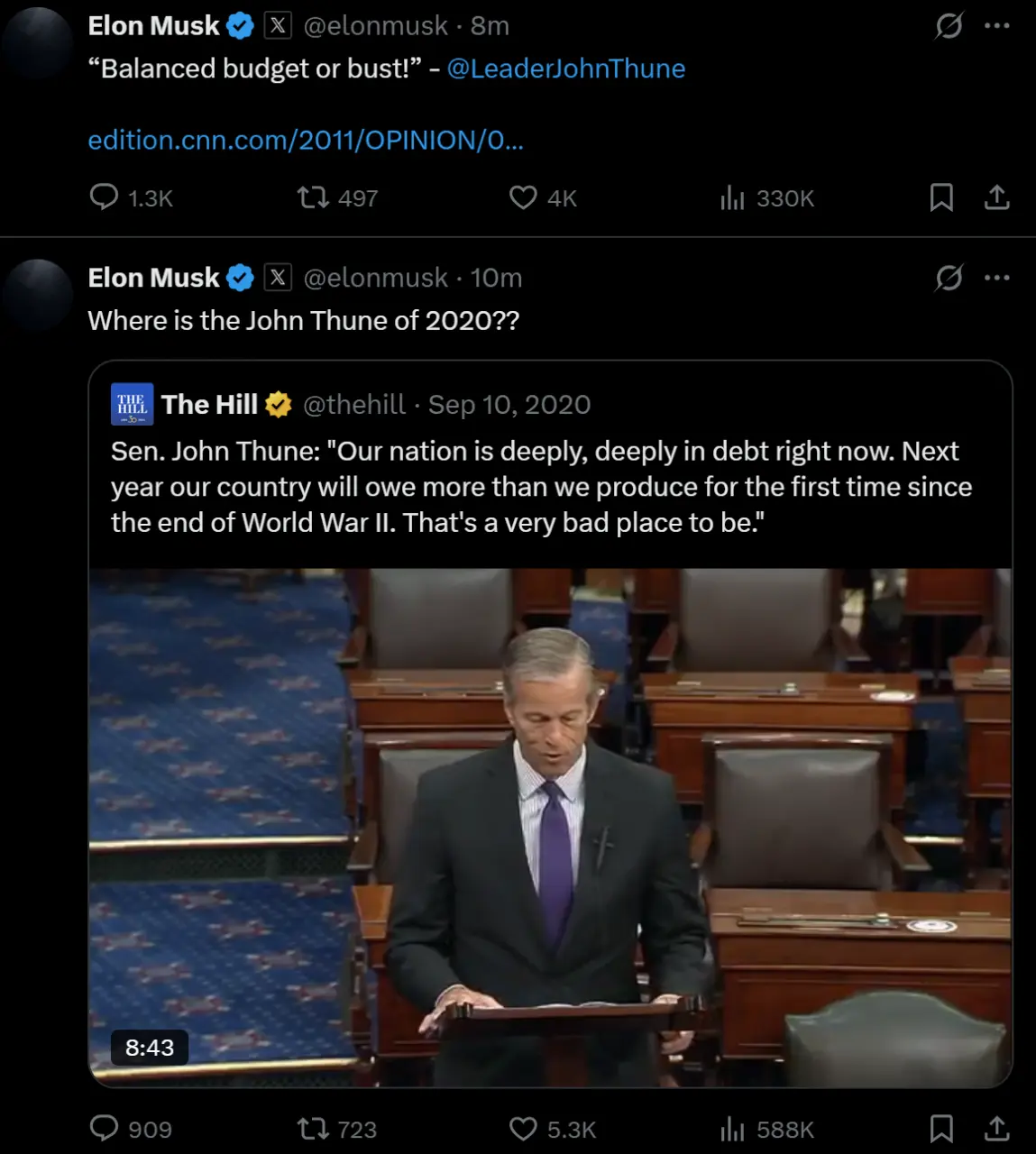Image resolution: width=1036 pixels, height=1154 pixels.
Task: Open the edition.cnn.com opinion link
Action: 306,140
